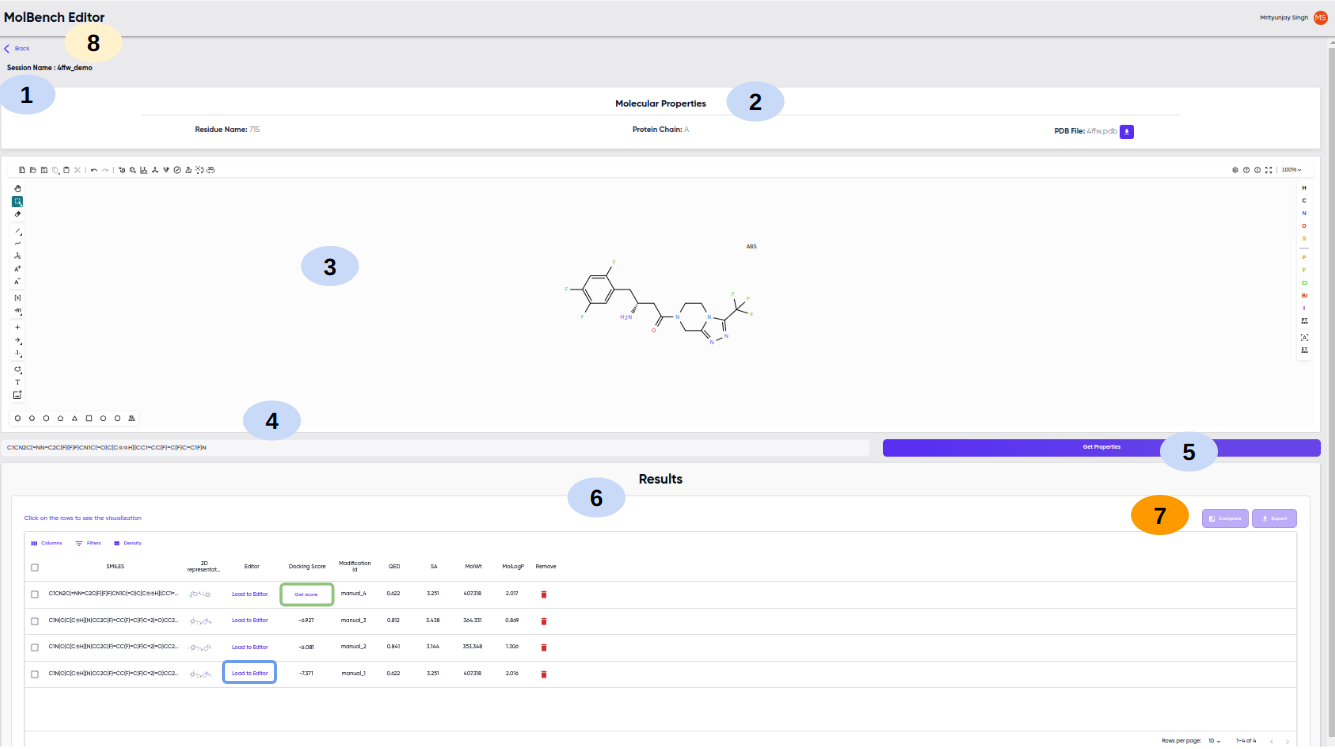The image size is (1335, 749).
Task: Run Check Structure tool
Action: (177, 170)
